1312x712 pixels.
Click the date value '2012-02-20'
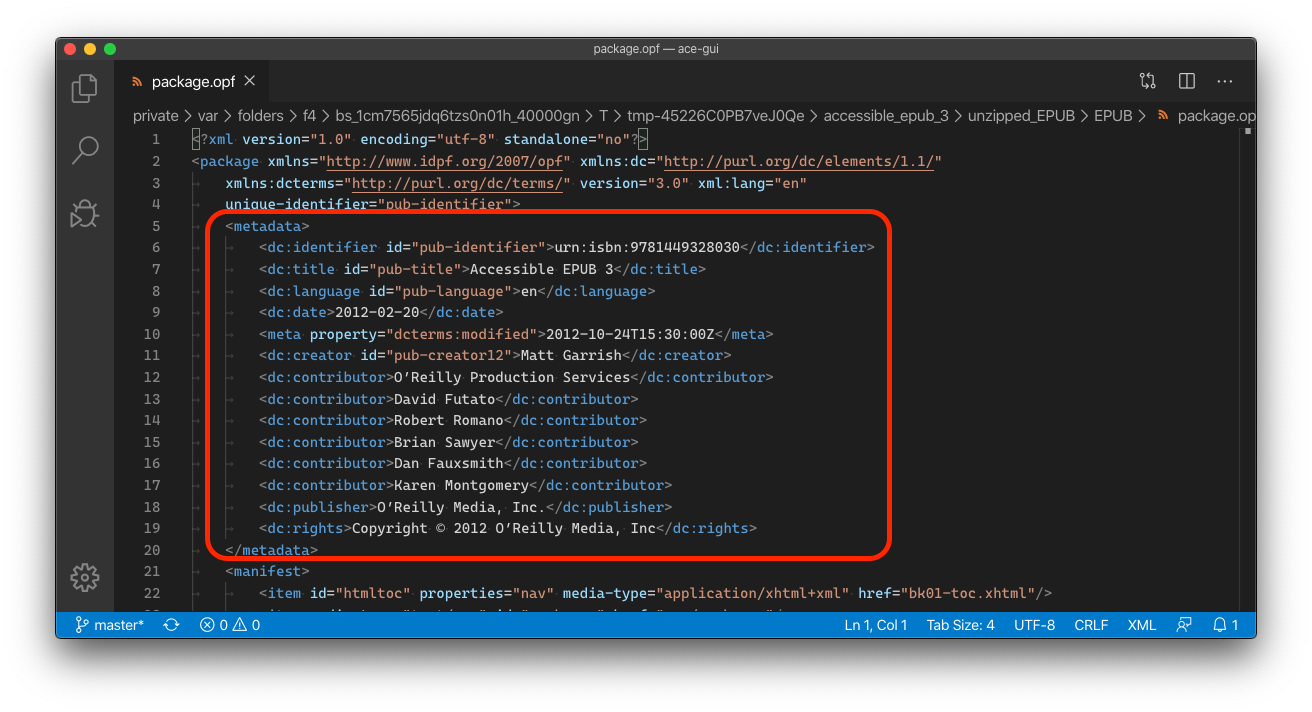coord(377,312)
